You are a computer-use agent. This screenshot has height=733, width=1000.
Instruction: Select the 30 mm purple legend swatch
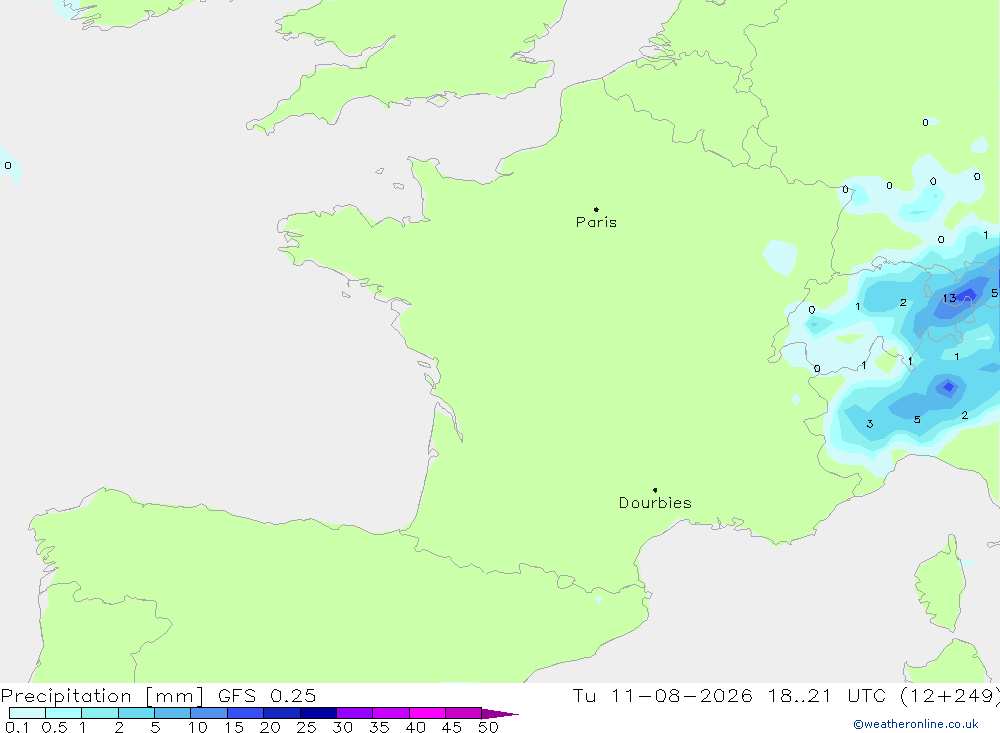[355, 713]
